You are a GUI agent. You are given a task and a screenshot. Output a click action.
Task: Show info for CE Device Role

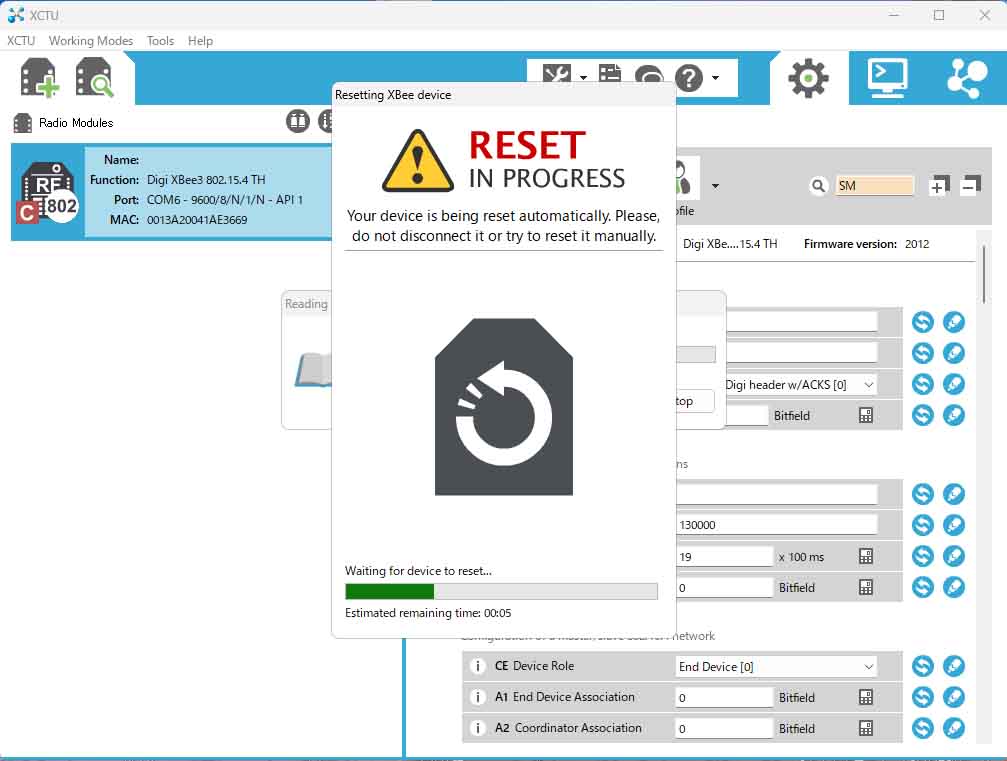[x=477, y=666]
